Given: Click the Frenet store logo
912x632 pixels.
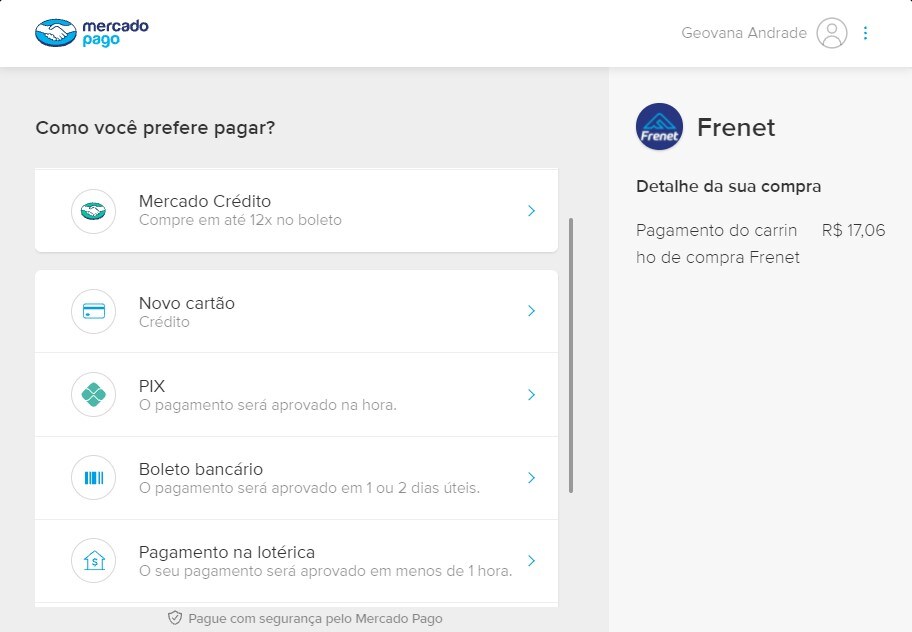Looking at the screenshot, I should [x=659, y=127].
